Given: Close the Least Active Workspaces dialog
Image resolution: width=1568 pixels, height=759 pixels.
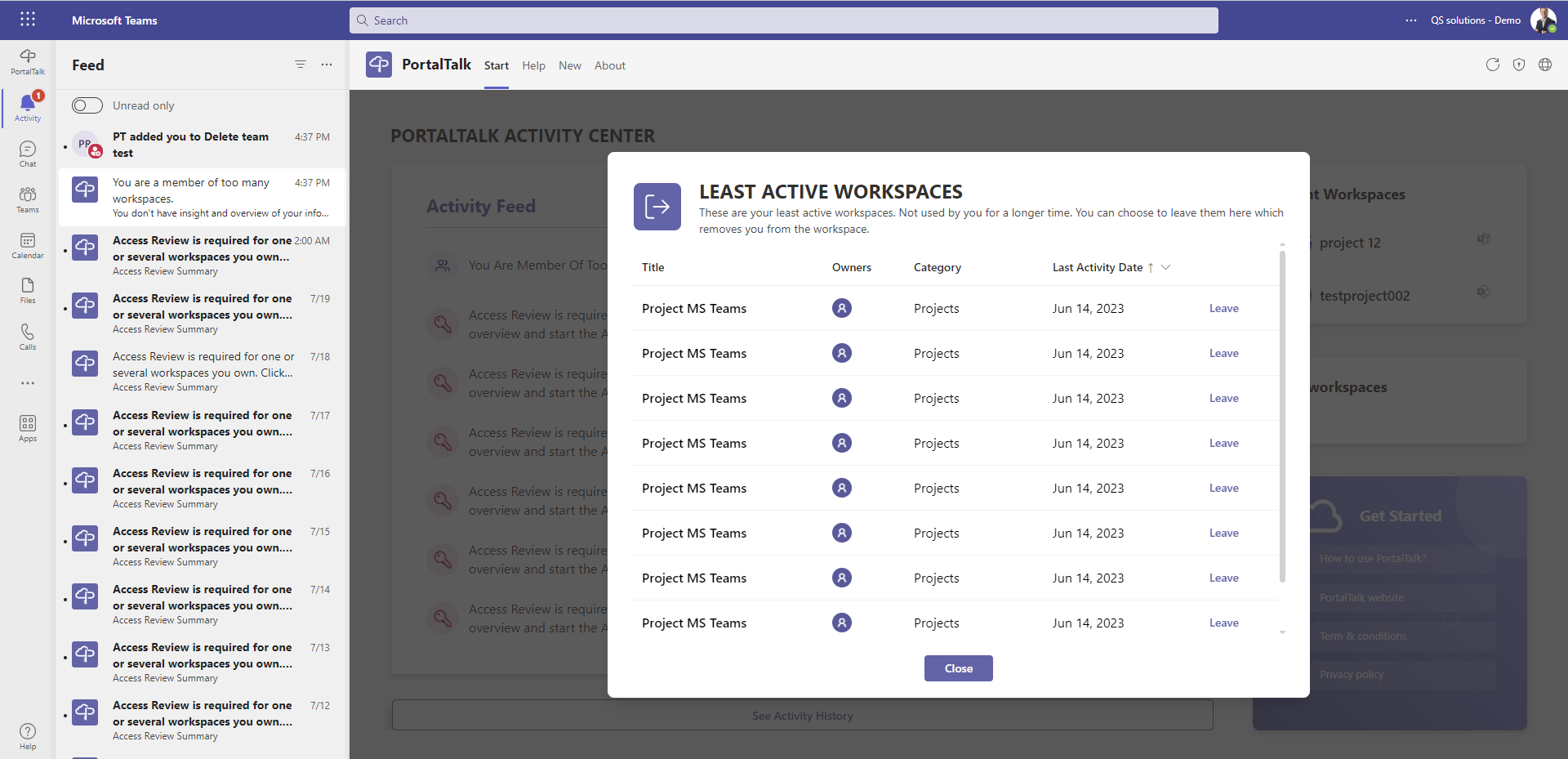Looking at the screenshot, I should pyautogui.click(x=959, y=668).
